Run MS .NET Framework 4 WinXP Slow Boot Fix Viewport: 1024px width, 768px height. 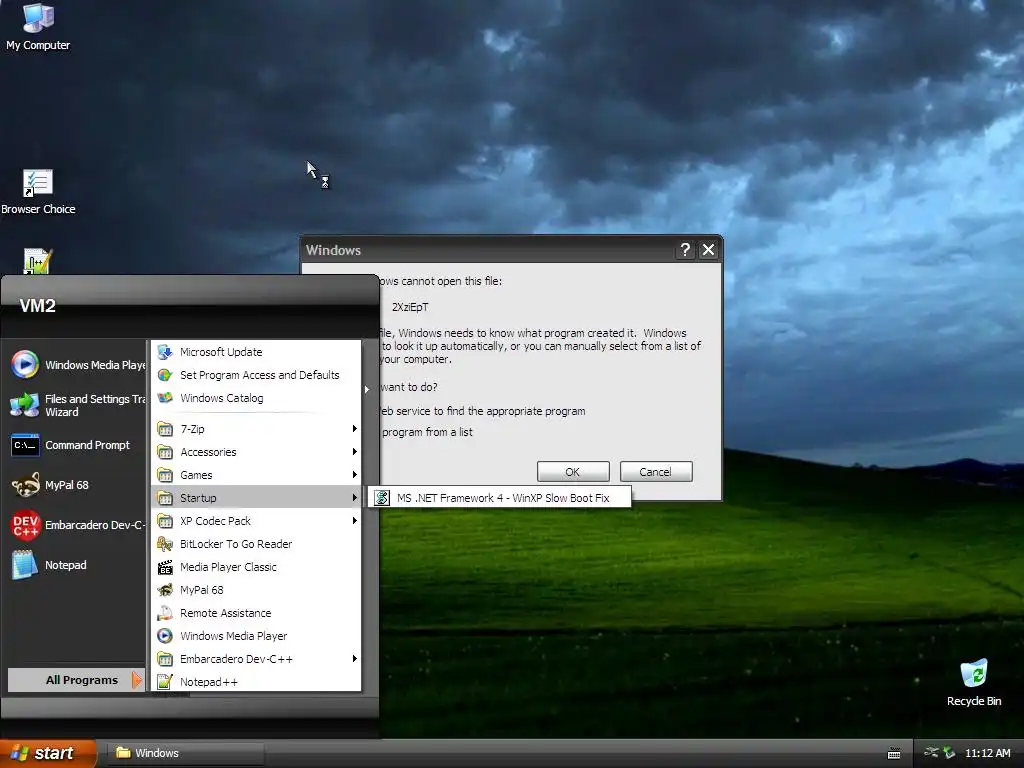[500, 498]
